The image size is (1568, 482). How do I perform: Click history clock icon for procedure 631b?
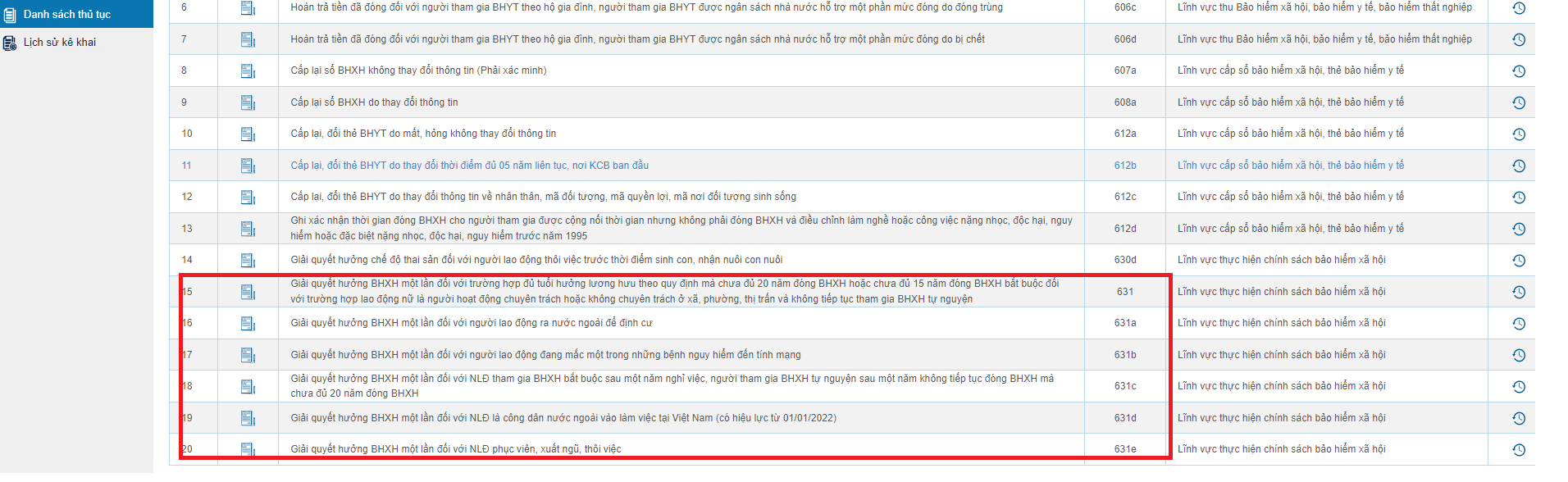1518,356
